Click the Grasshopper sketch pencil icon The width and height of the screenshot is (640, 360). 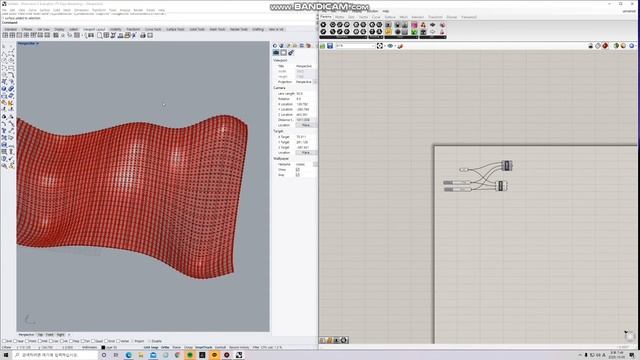(x=400, y=46)
